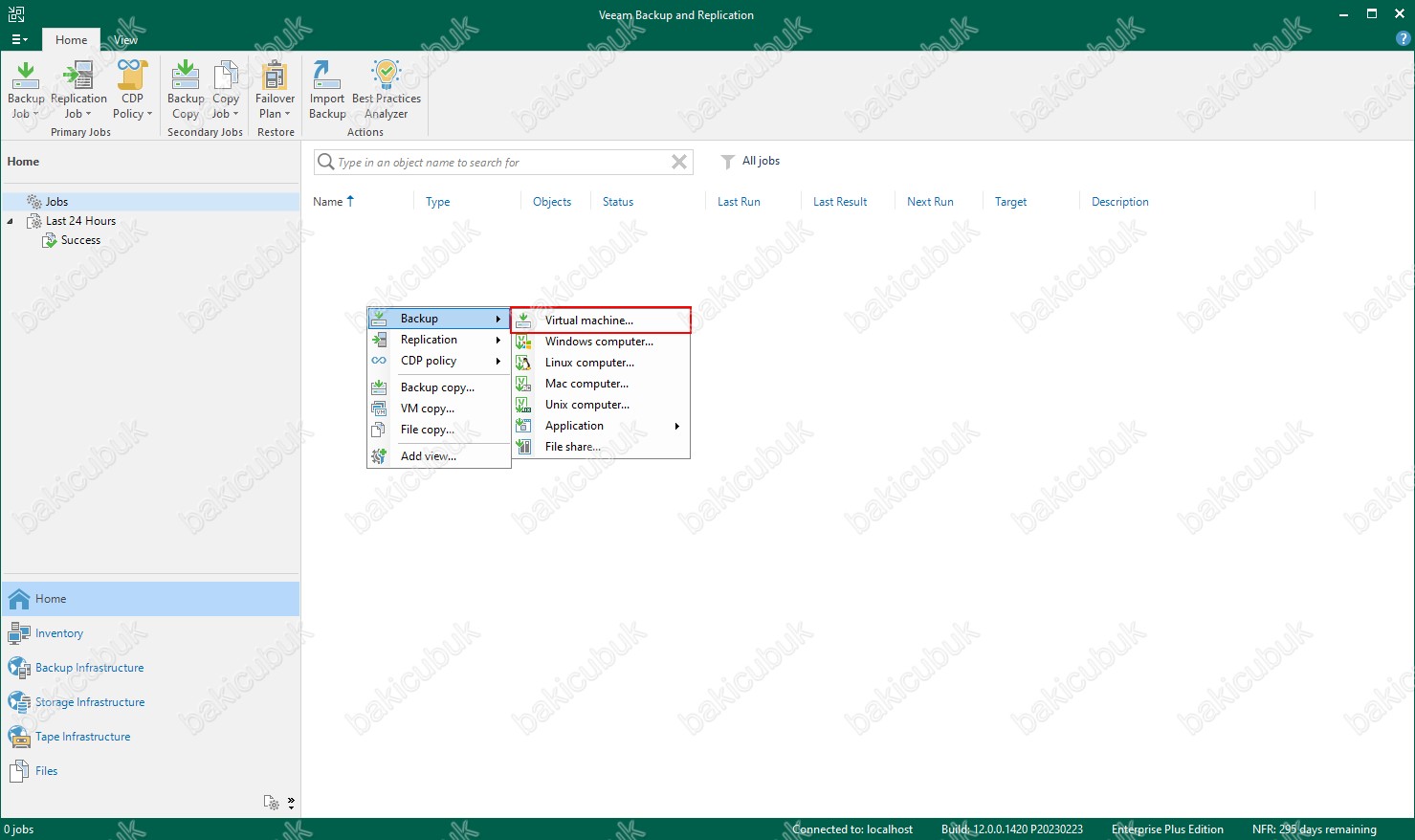Image resolution: width=1415 pixels, height=840 pixels.
Task: Click the Windows computer icon in the submenu
Action: (523, 342)
